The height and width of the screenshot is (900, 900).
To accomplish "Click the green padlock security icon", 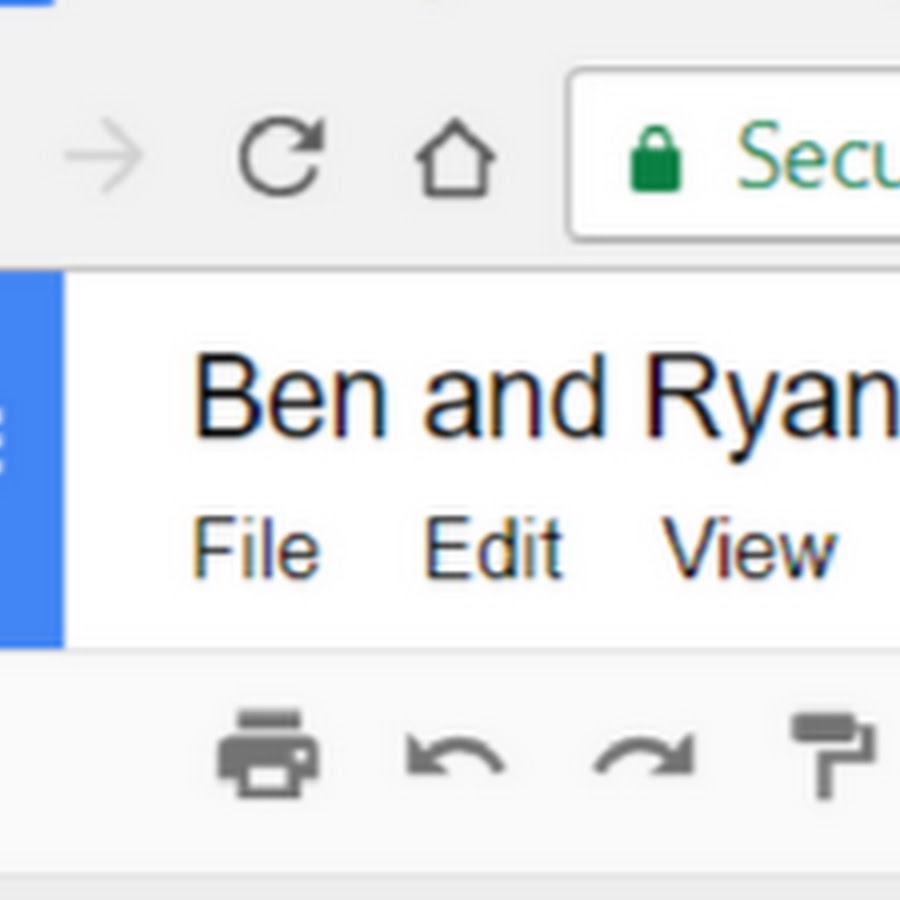I will 655,160.
